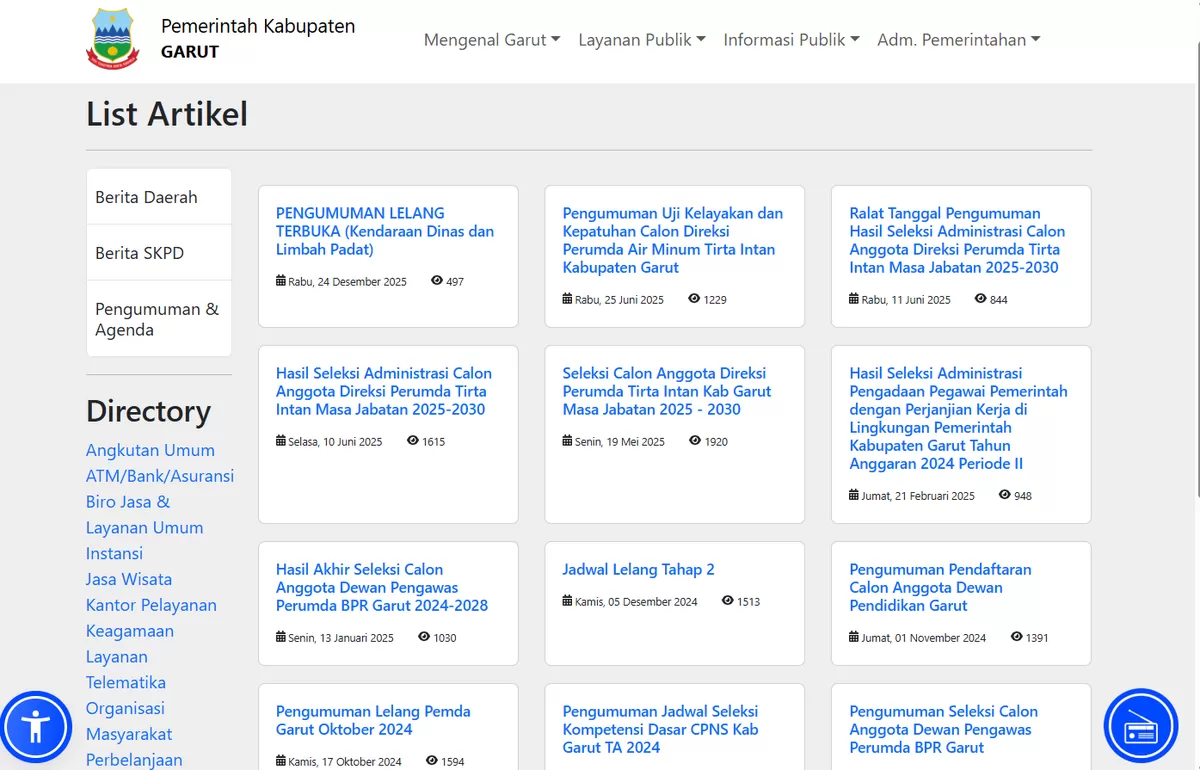Screen dimensions: 1200x770
Task: Open Hasil Seleksi Administrasi Calon Anggota Direksi article
Action: (384, 391)
